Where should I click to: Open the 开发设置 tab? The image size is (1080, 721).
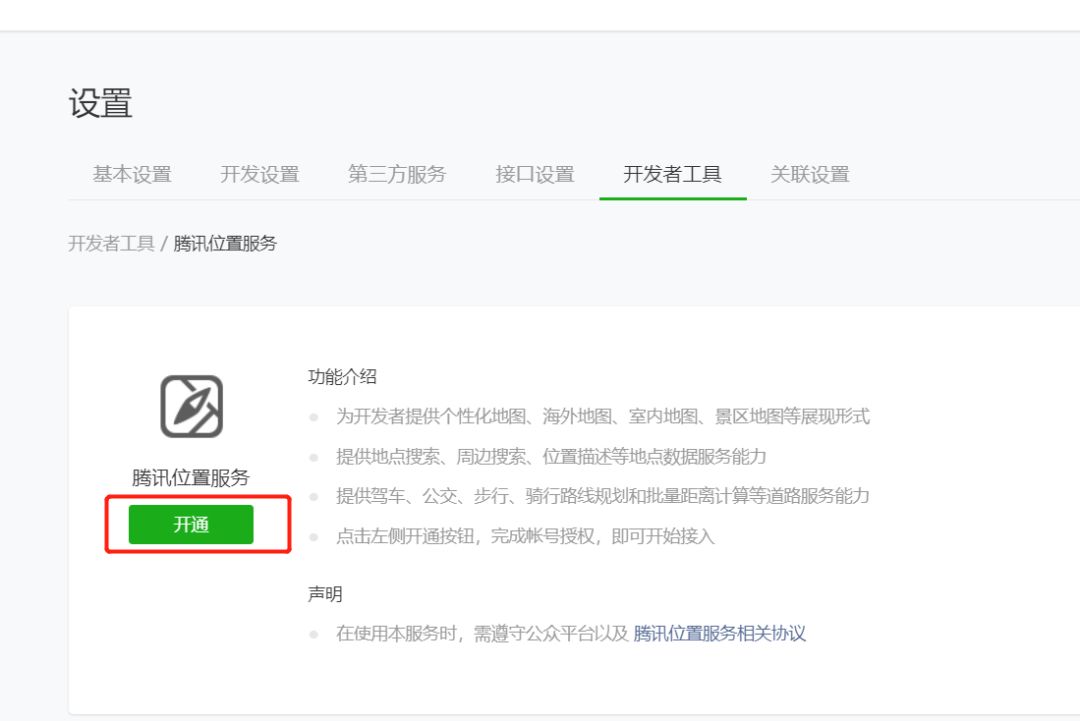260,174
